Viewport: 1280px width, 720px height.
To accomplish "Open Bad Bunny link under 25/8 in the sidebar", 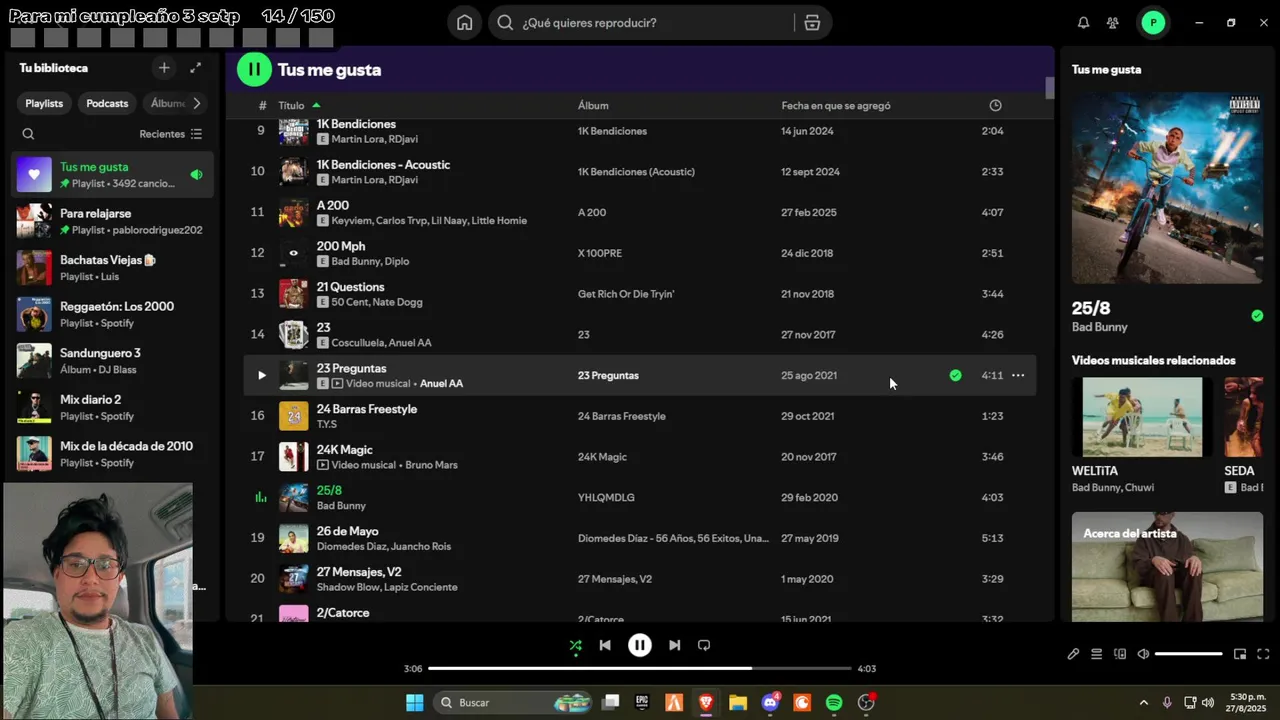I will click(1099, 327).
